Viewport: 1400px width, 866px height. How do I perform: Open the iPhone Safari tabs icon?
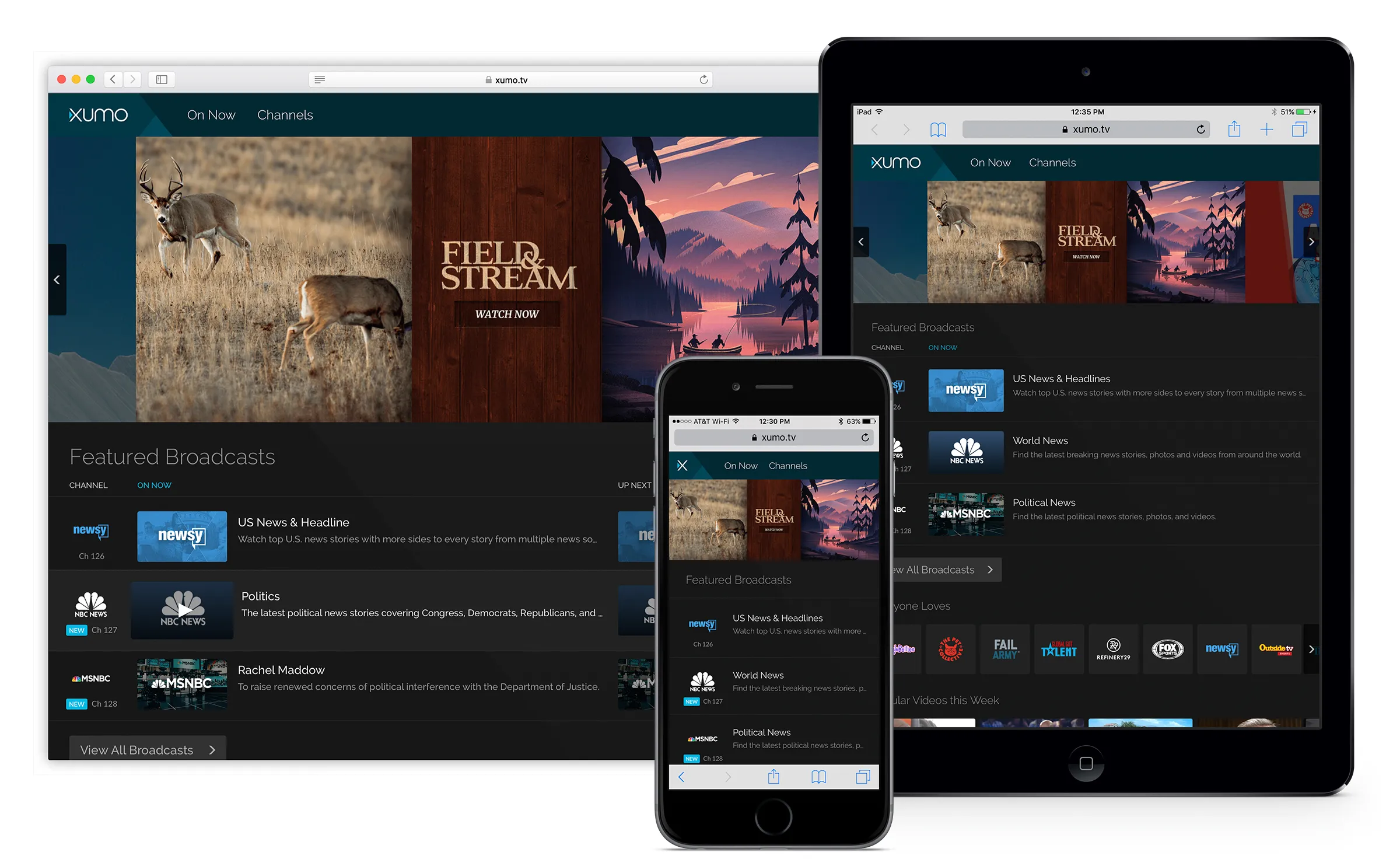[x=863, y=777]
